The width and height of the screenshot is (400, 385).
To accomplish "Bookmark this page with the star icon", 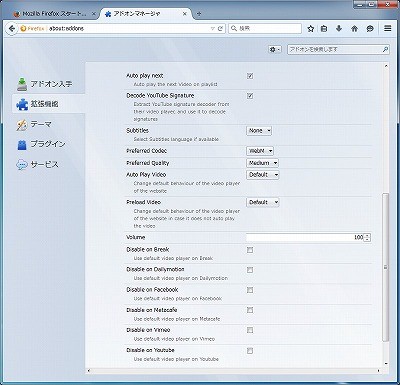I will pos(311,29).
